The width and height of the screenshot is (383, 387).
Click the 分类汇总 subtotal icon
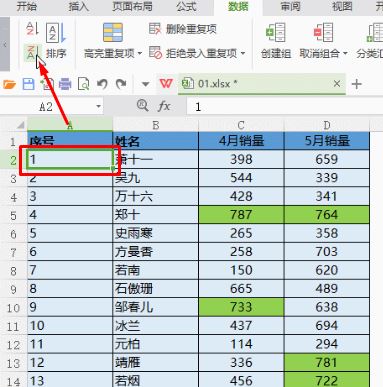(375, 32)
